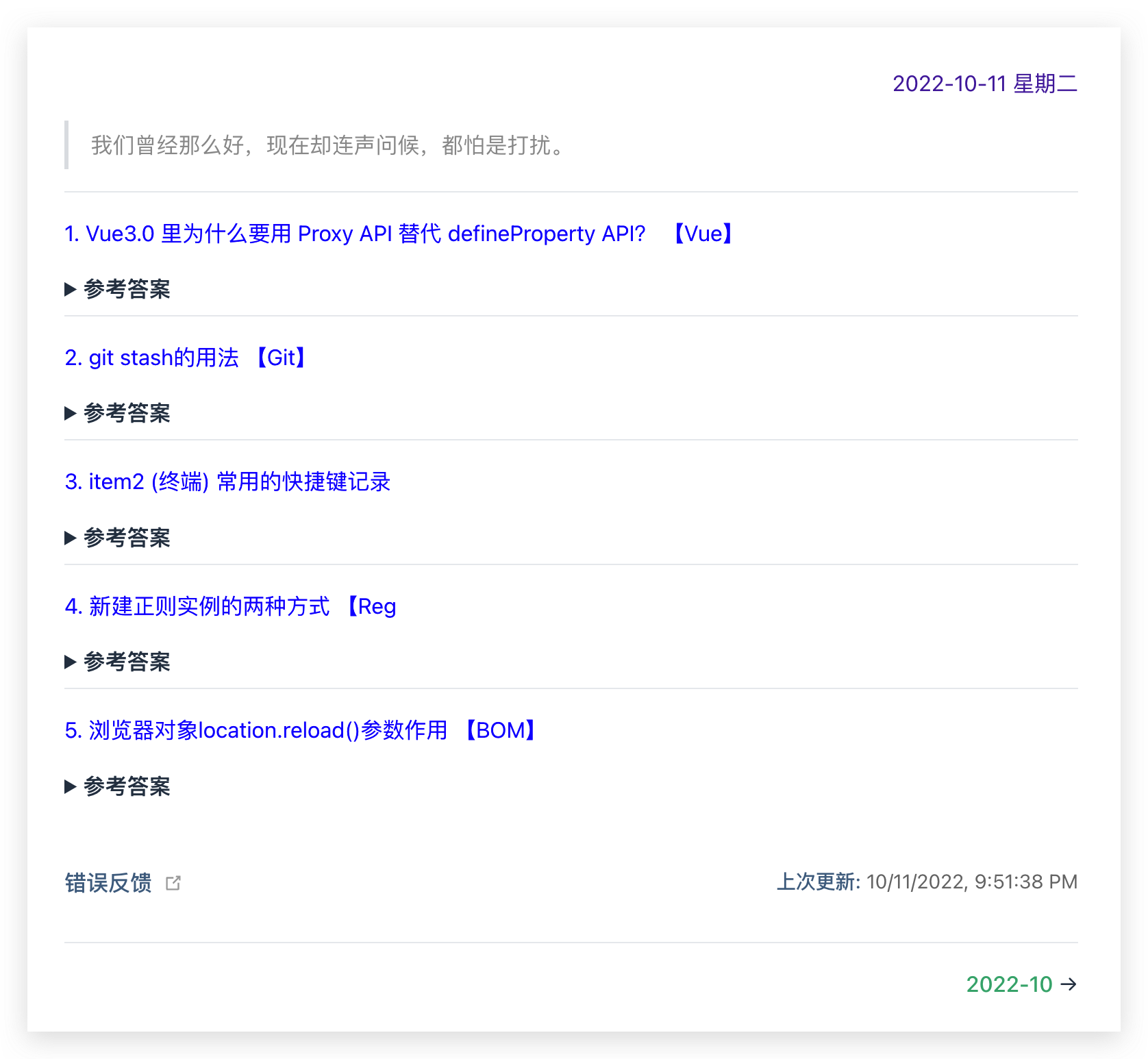Click the right arrow icon beside 2022-10

point(1068,984)
